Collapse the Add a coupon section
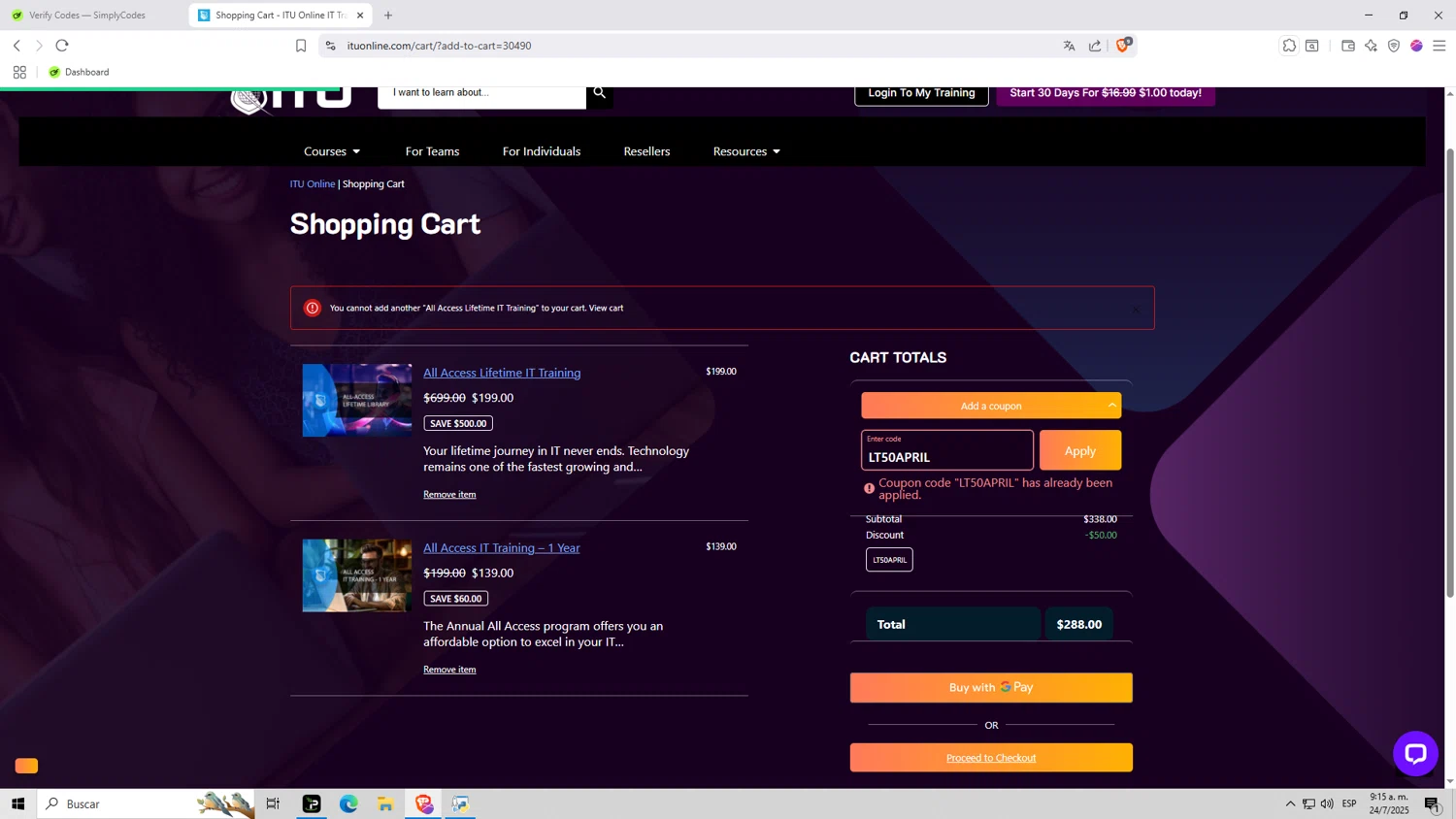Image resolution: width=1456 pixels, height=819 pixels. coord(991,406)
